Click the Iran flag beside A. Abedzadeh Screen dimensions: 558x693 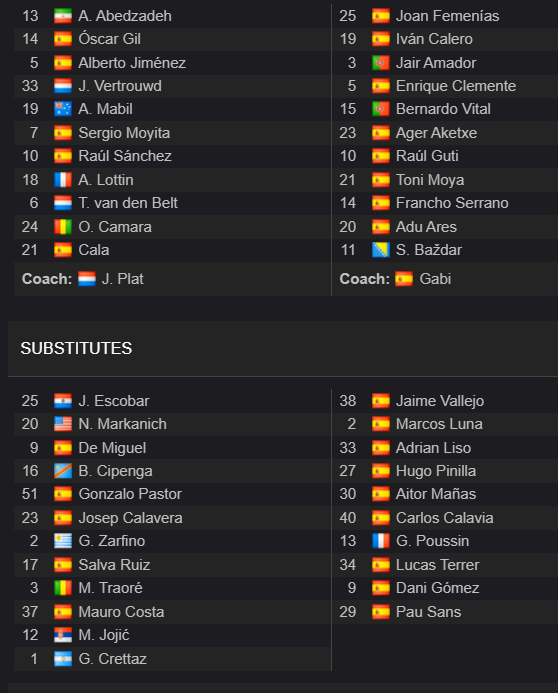pyautogui.click(x=63, y=16)
